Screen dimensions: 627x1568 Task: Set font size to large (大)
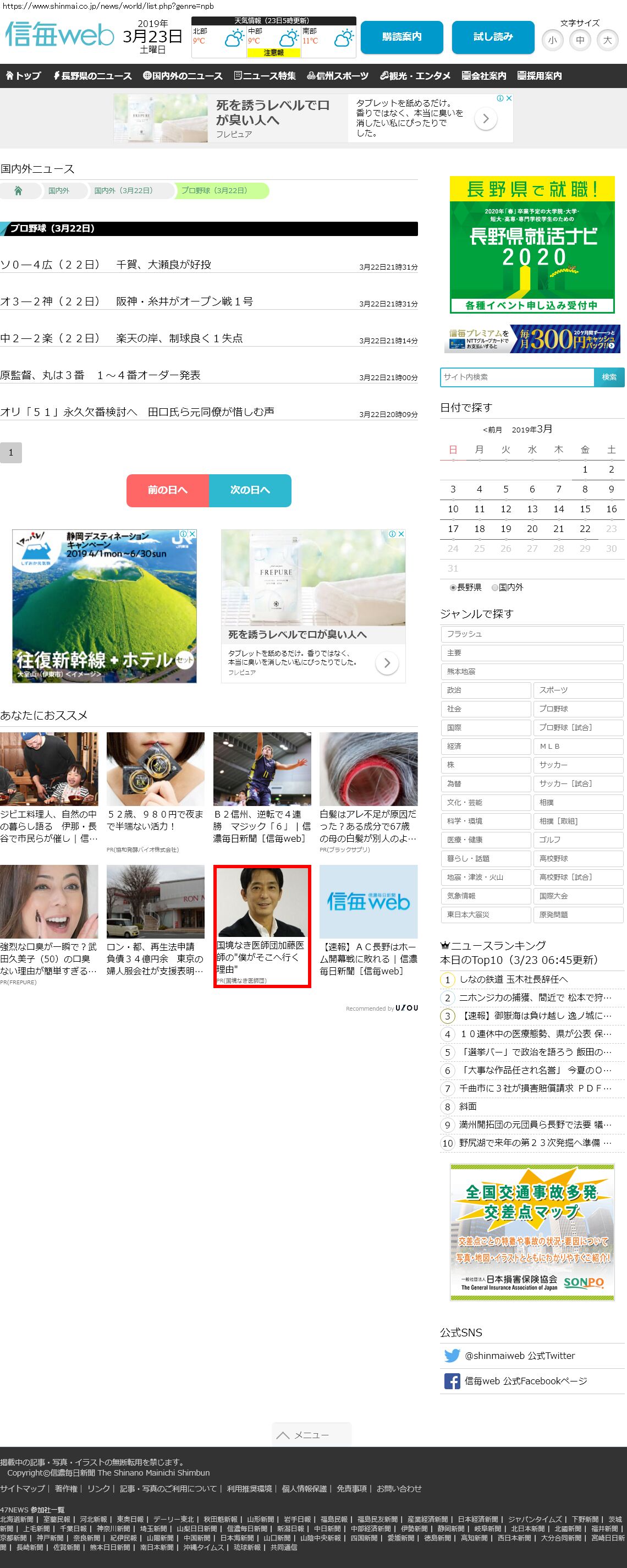click(607, 41)
